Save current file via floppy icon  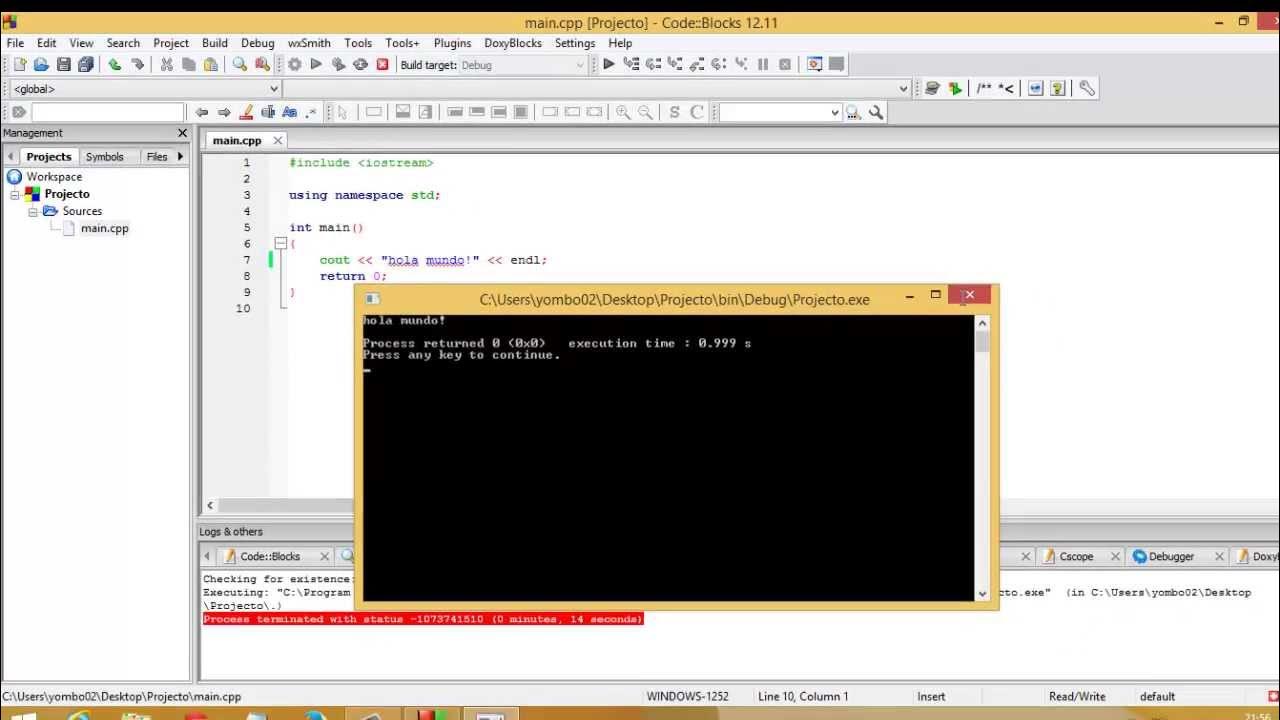[63, 65]
